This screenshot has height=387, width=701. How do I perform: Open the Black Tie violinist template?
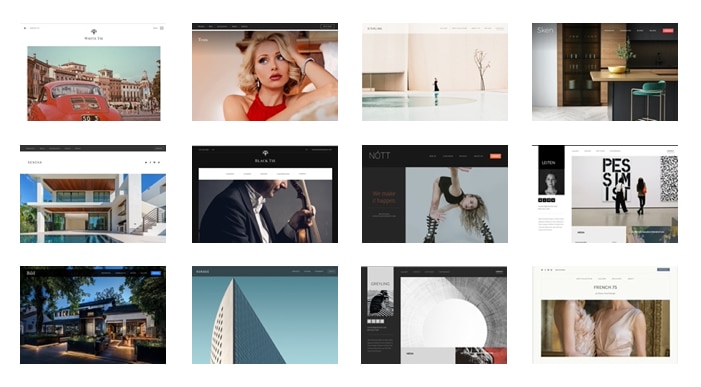[x=265, y=194]
